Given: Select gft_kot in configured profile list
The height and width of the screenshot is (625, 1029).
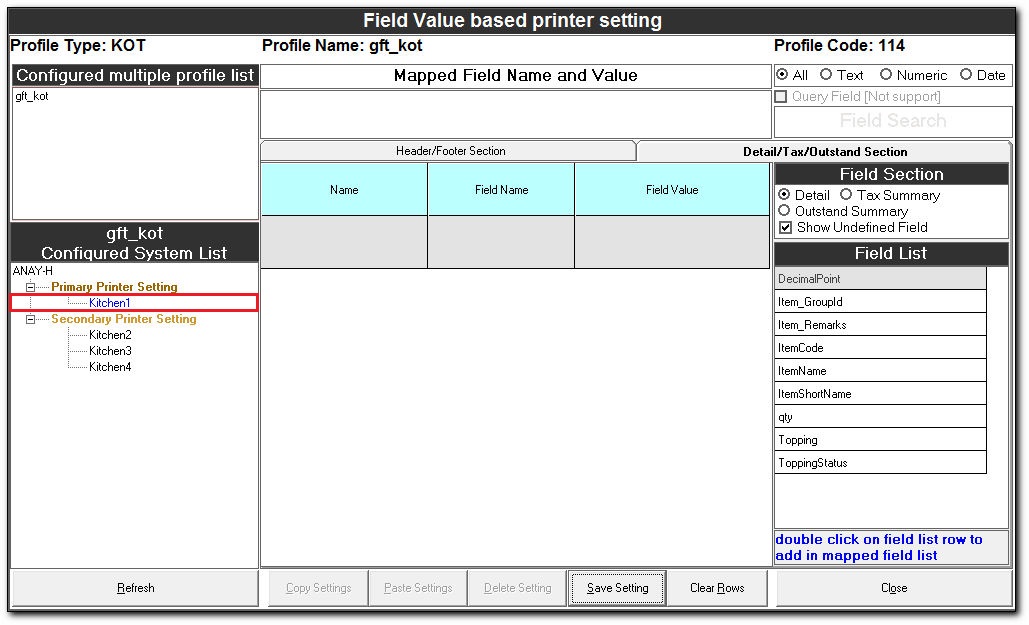Looking at the screenshot, I should coord(32,96).
